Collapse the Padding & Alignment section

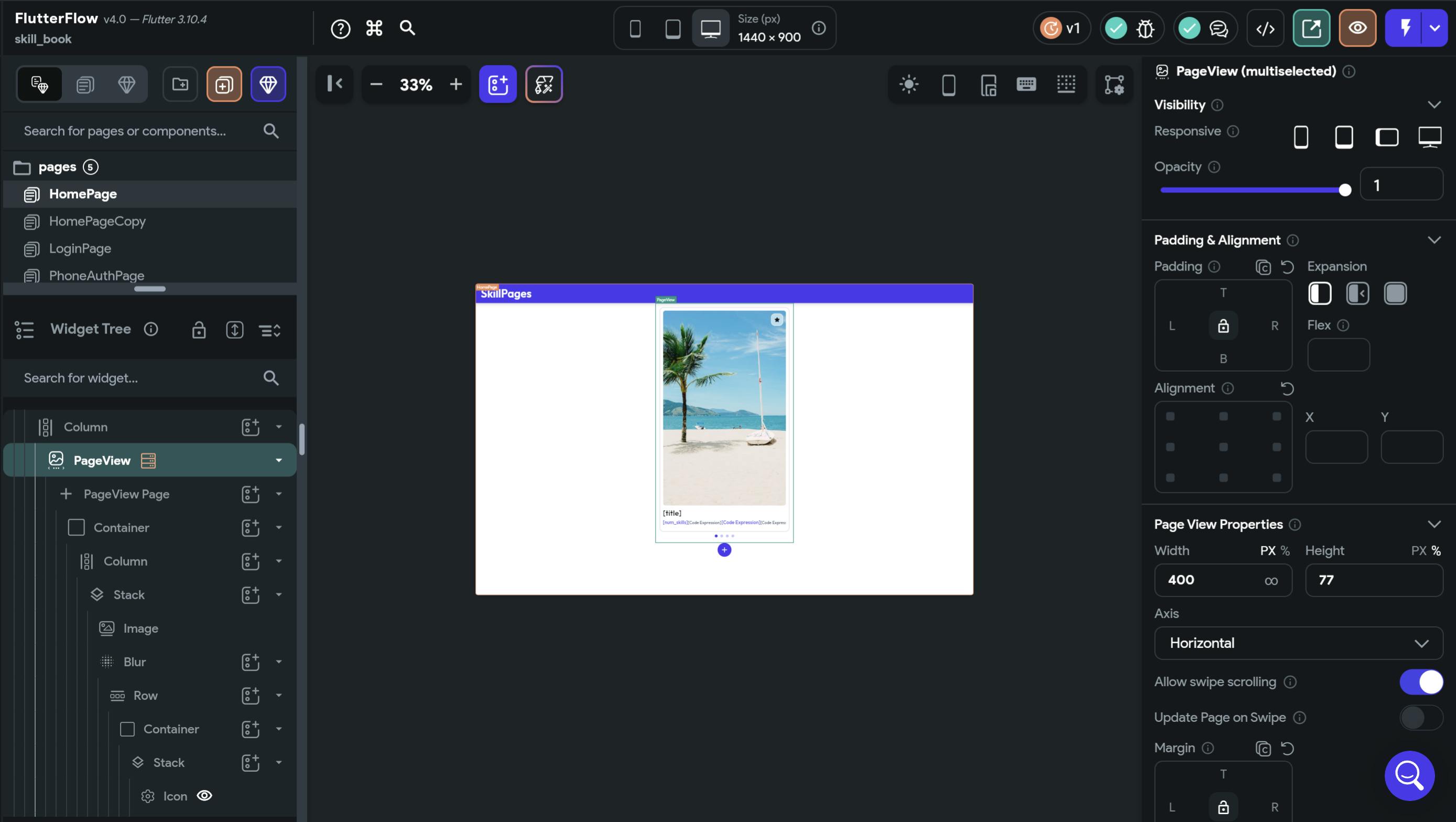(x=1433, y=240)
